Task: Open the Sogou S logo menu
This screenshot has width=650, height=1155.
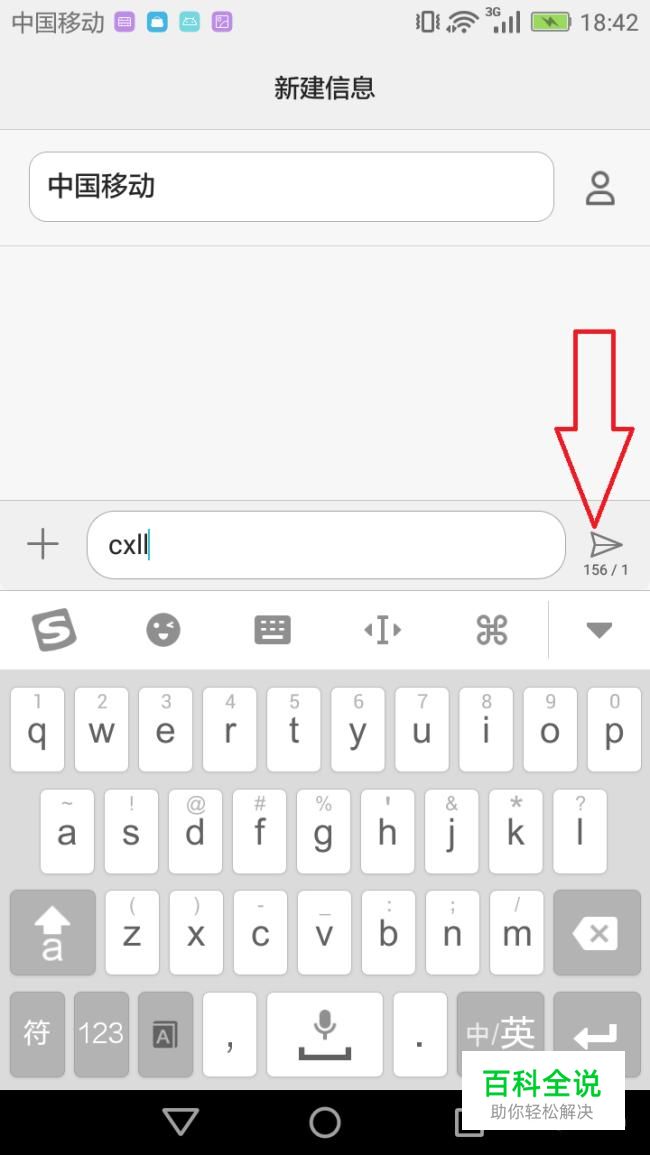Action: click(55, 630)
